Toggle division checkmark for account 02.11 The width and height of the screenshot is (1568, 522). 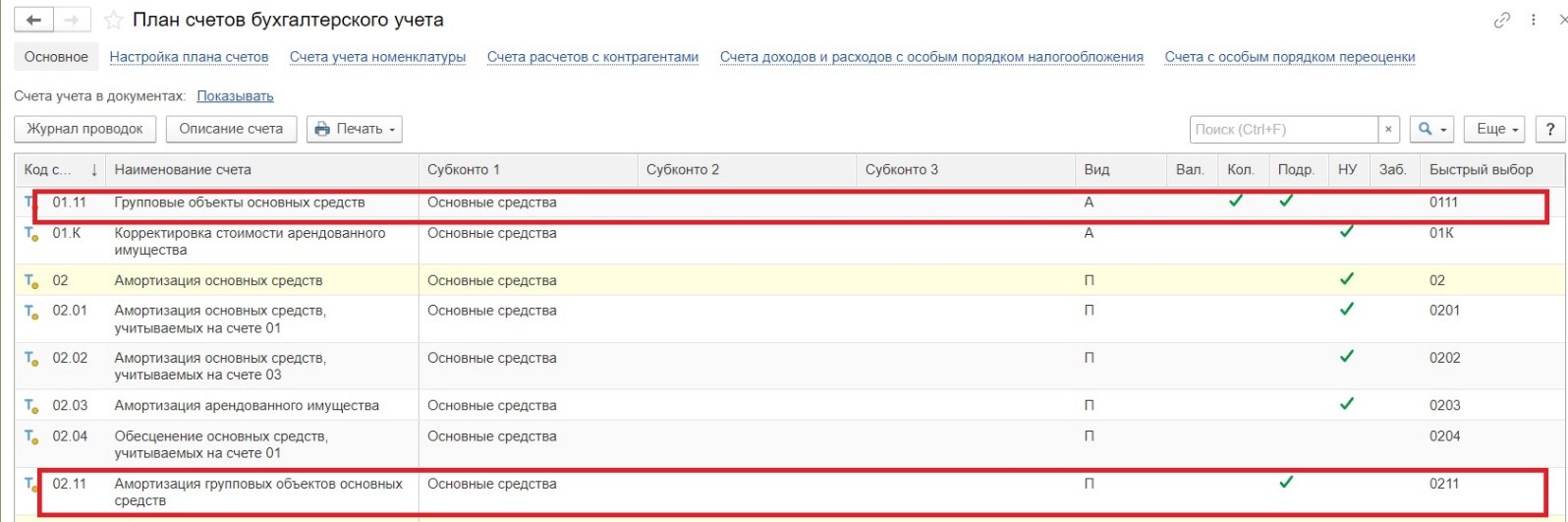point(1286,482)
